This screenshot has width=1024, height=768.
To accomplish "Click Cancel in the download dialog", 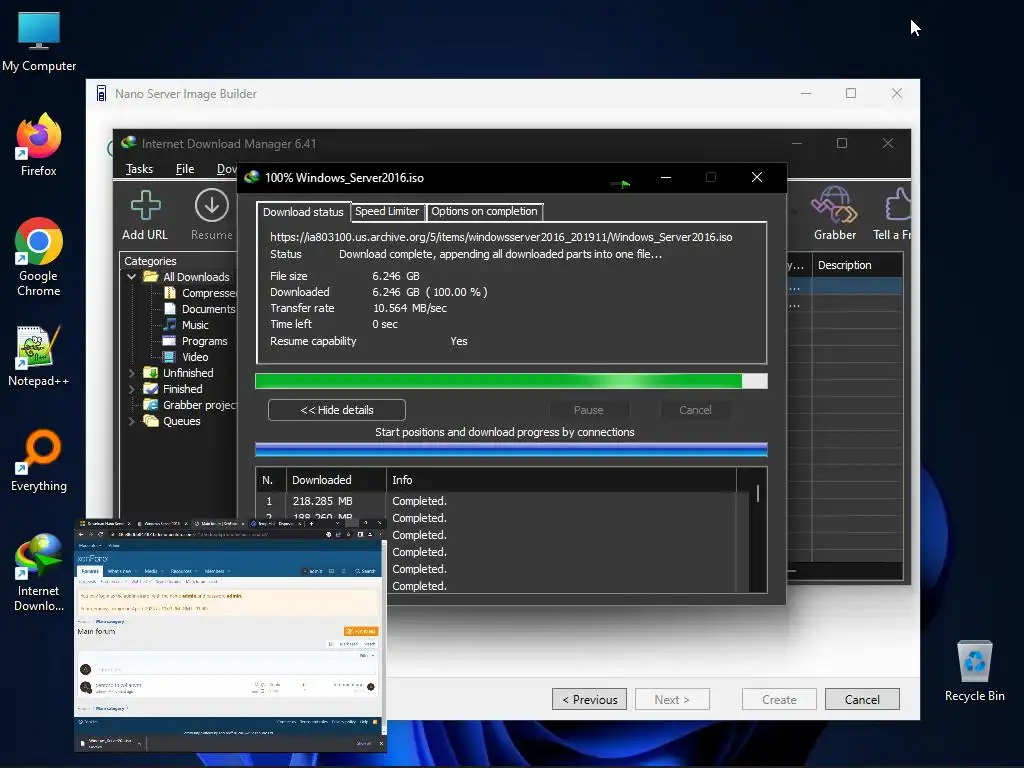I will coord(695,410).
